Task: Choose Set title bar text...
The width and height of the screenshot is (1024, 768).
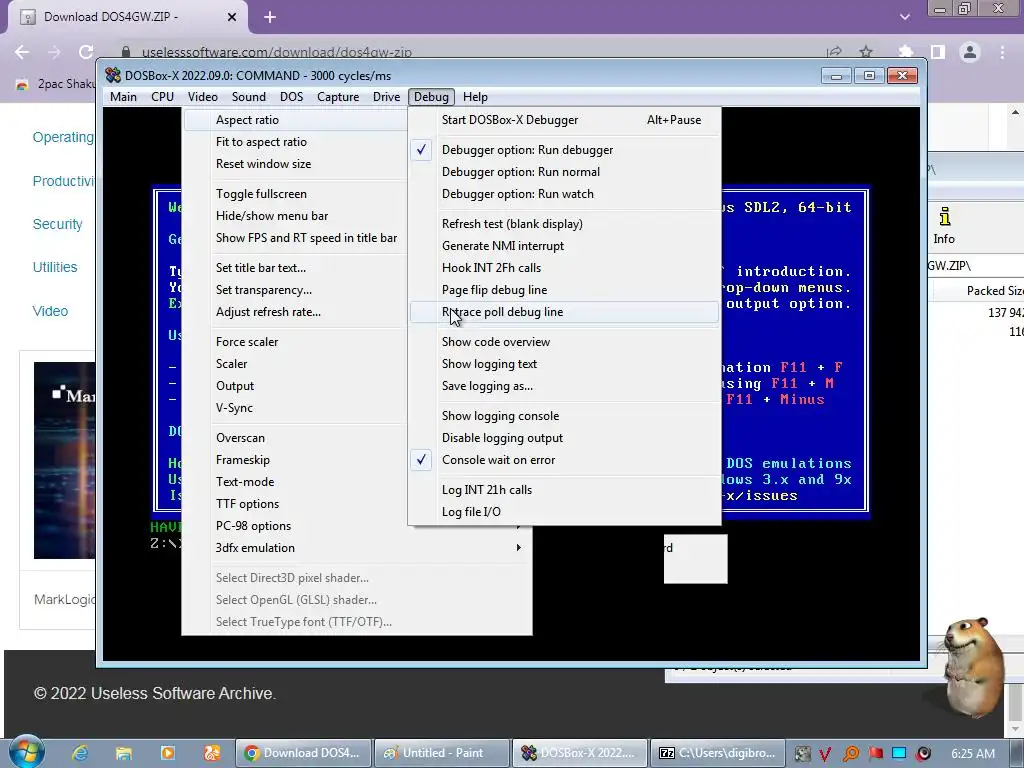Action: (296, 268)
